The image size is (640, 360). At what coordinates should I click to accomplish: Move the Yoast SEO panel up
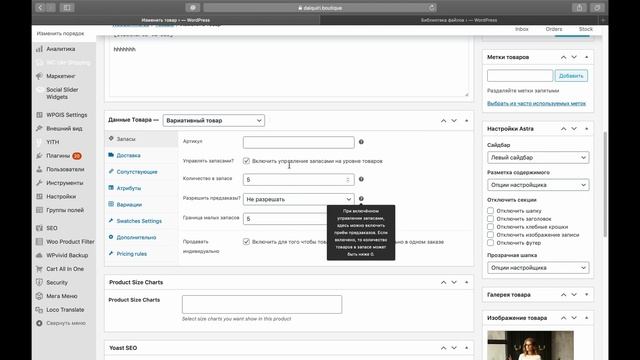(x=444, y=348)
